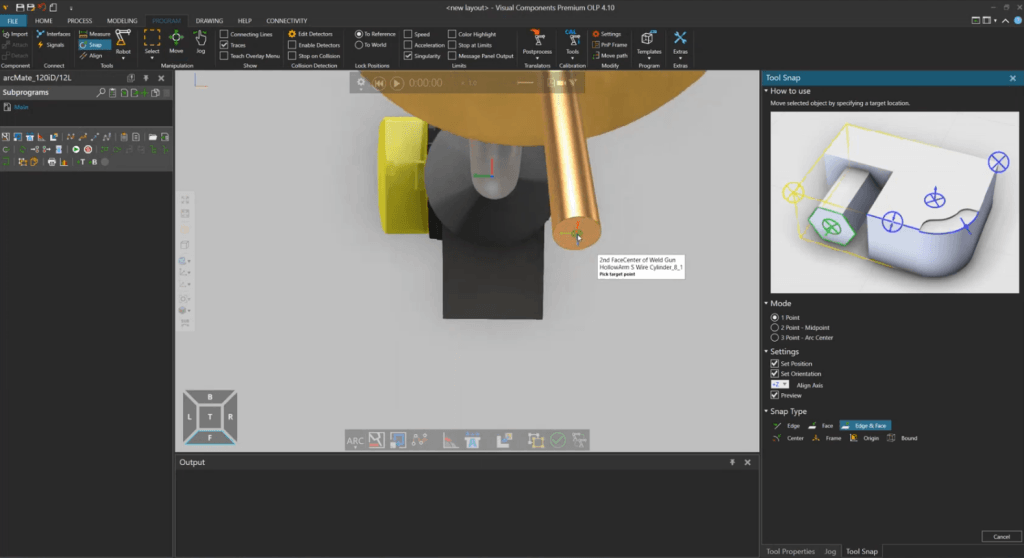Collapse the Snap Type section
This screenshot has height=558, width=1024.
click(767, 411)
